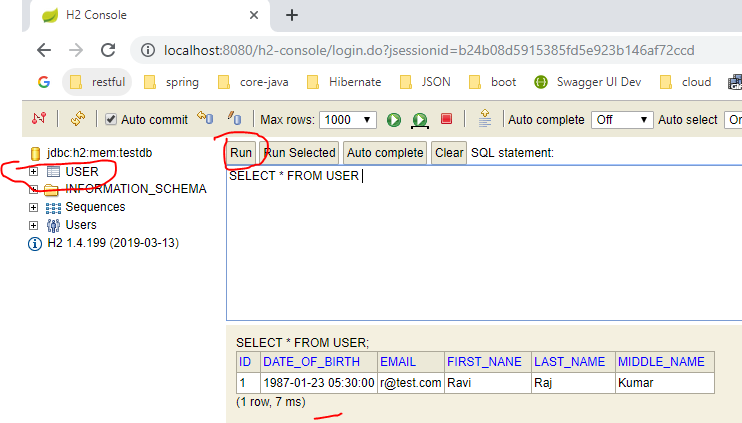Image resolution: width=742 pixels, height=423 pixels.
Task: Click the '(1 row, 7 ms)' result text
Action: tap(271, 402)
